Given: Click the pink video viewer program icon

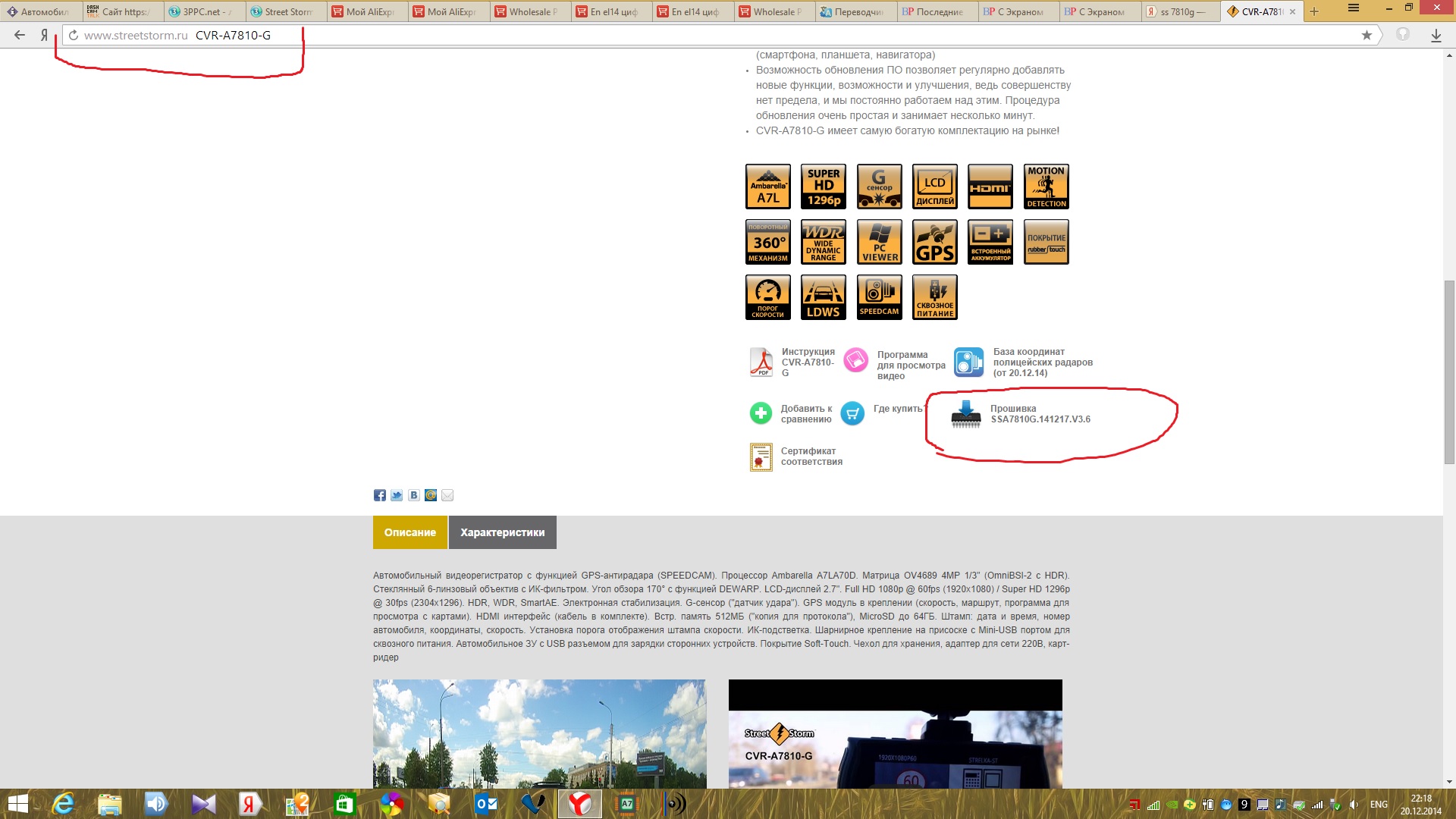Looking at the screenshot, I should point(856,359).
